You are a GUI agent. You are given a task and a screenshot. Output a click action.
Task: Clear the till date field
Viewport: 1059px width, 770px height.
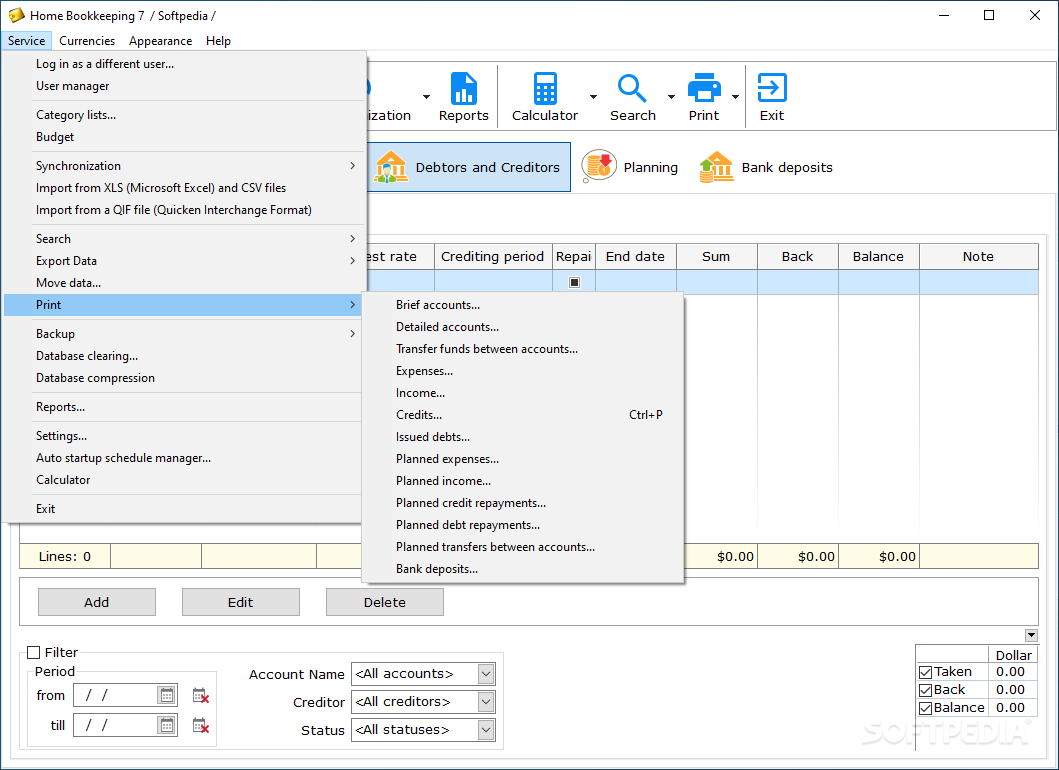click(x=201, y=725)
